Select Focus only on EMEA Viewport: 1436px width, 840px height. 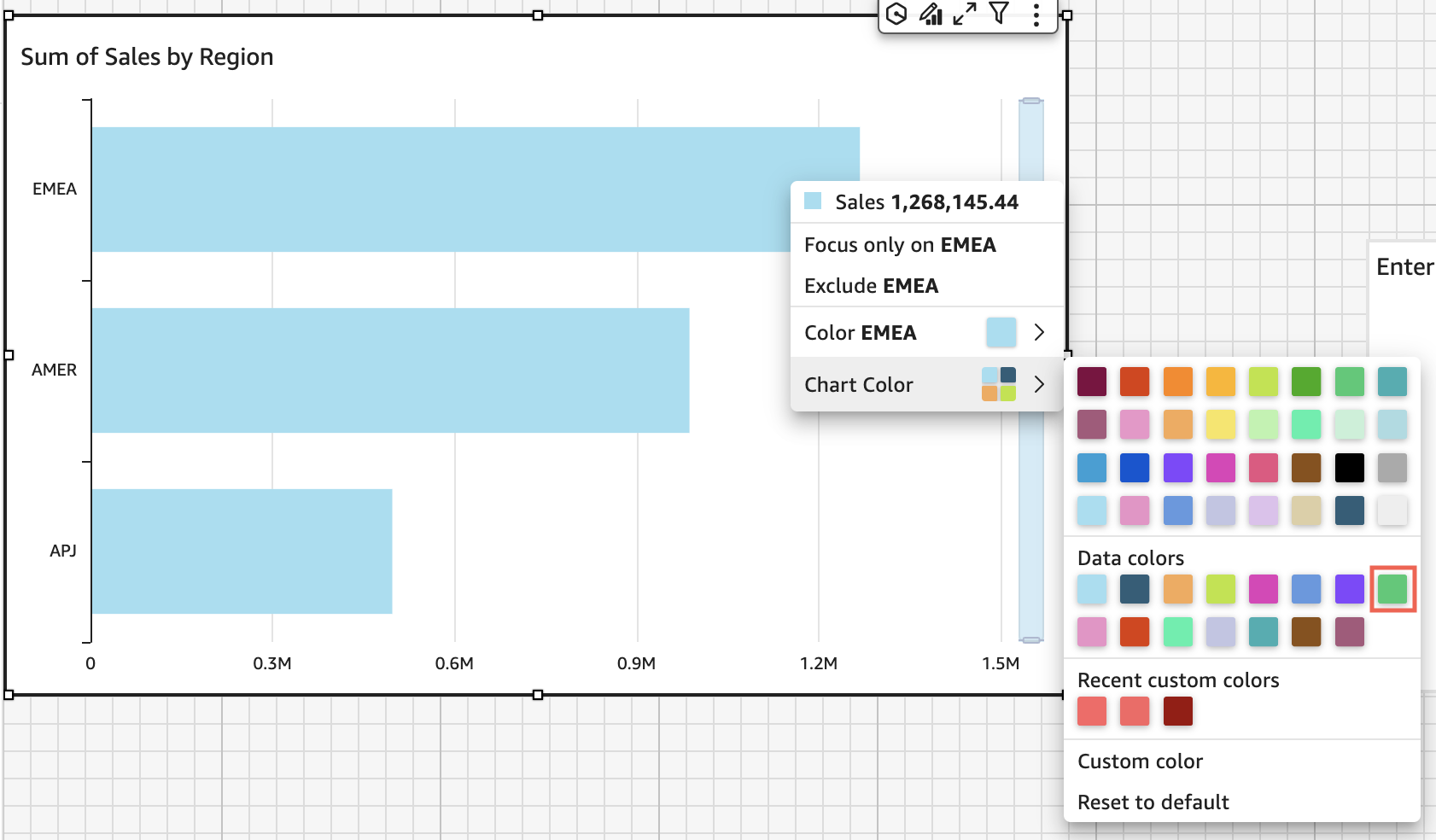pyautogui.click(x=900, y=245)
